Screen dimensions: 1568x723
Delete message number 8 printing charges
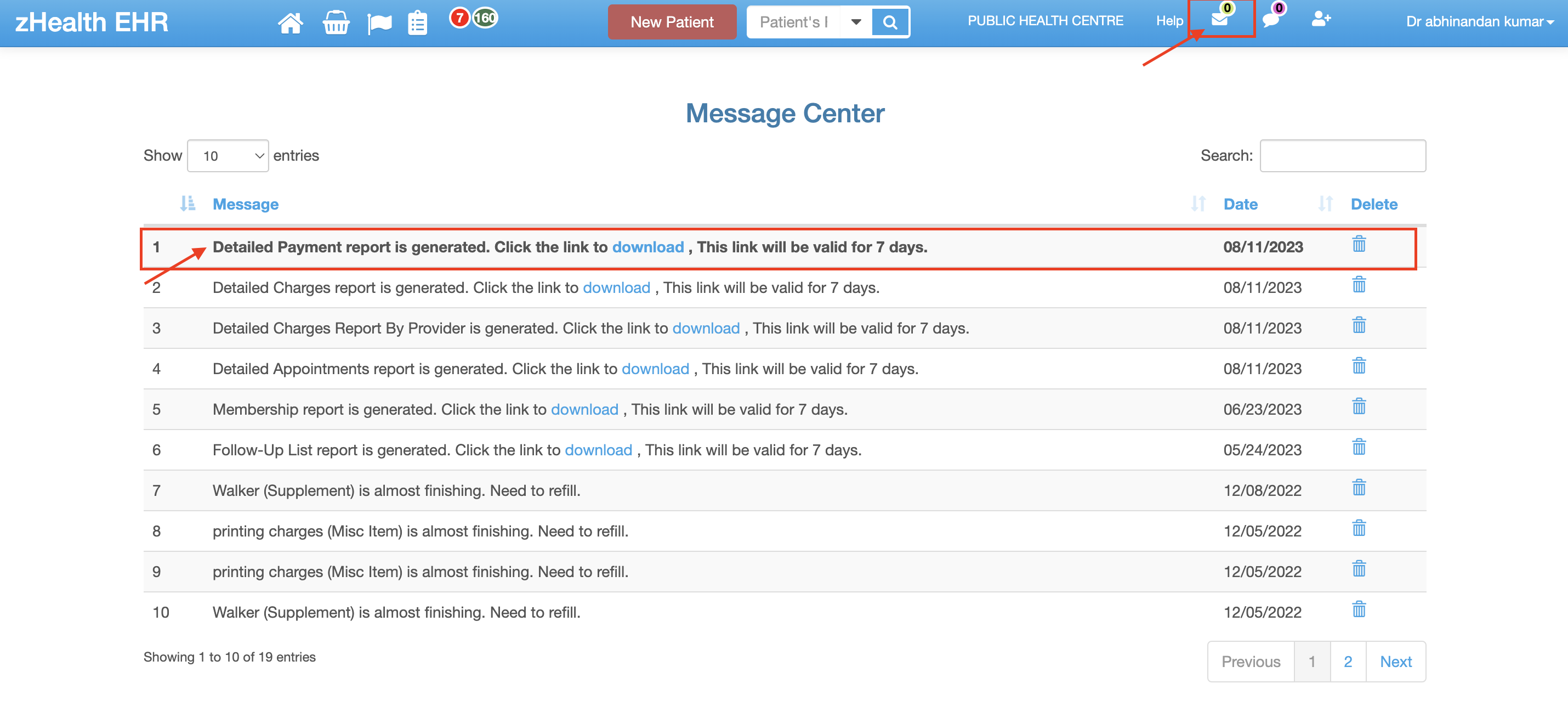pos(1359,529)
